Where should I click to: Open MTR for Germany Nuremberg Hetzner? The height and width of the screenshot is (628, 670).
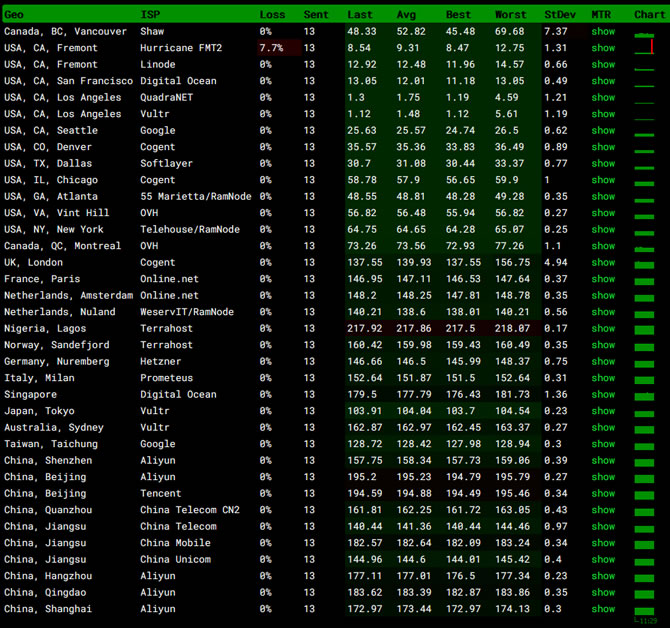tap(603, 362)
